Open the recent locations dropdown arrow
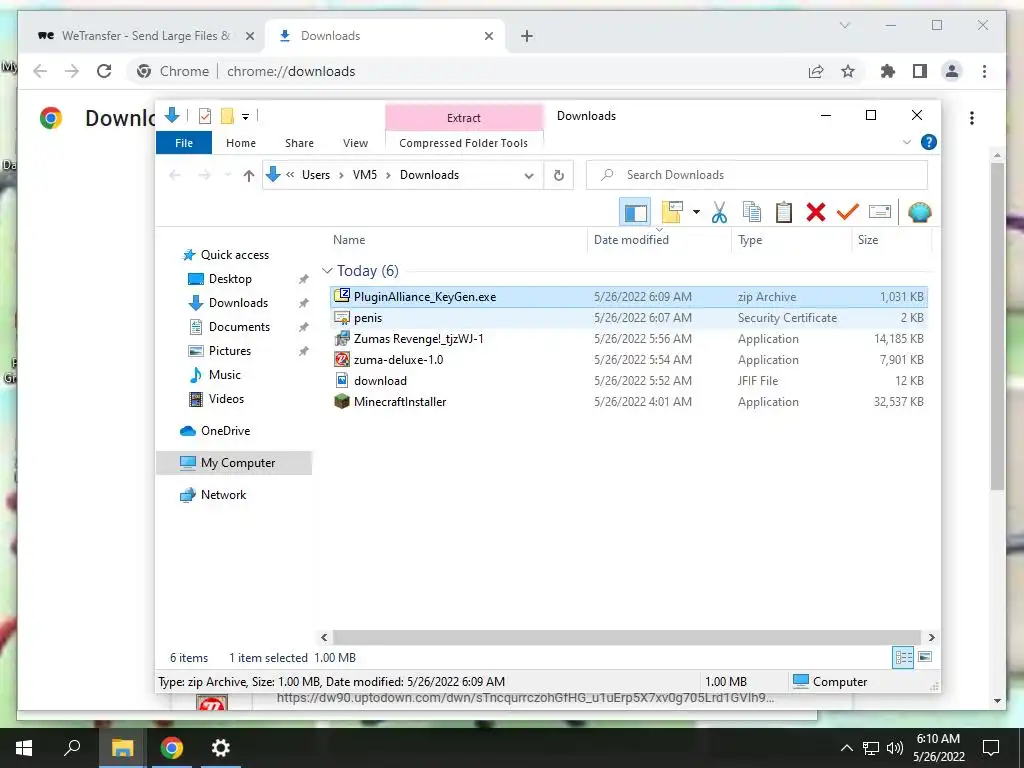This screenshot has height=768, width=1024. tap(227, 175)
